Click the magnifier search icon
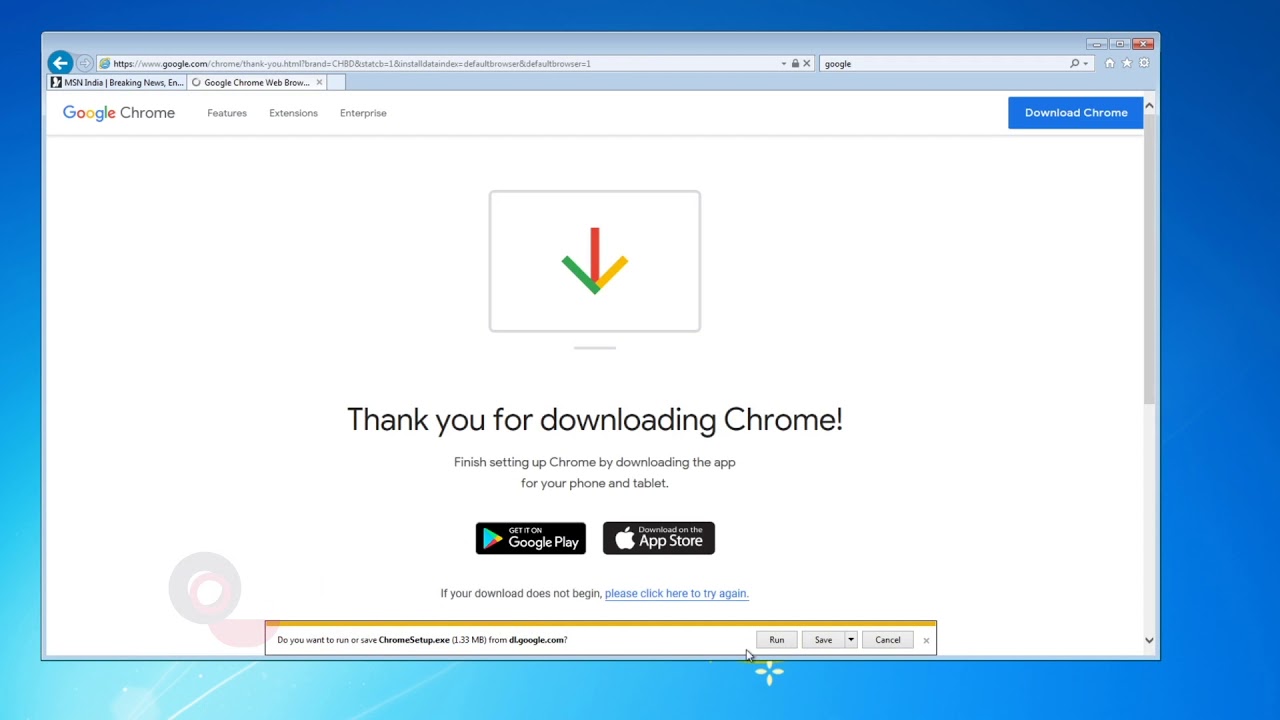1280x720 pixels. coord(1075,63)
